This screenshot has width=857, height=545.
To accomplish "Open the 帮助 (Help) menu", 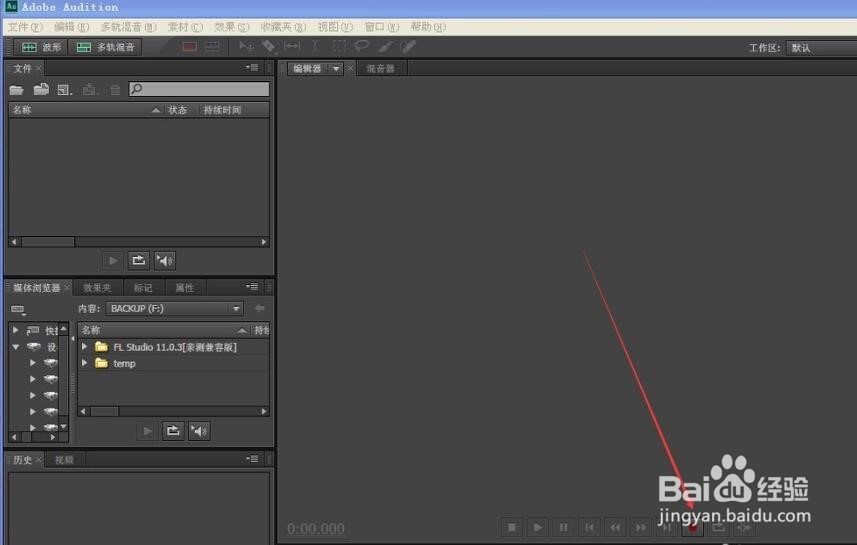I will [428, 27].
